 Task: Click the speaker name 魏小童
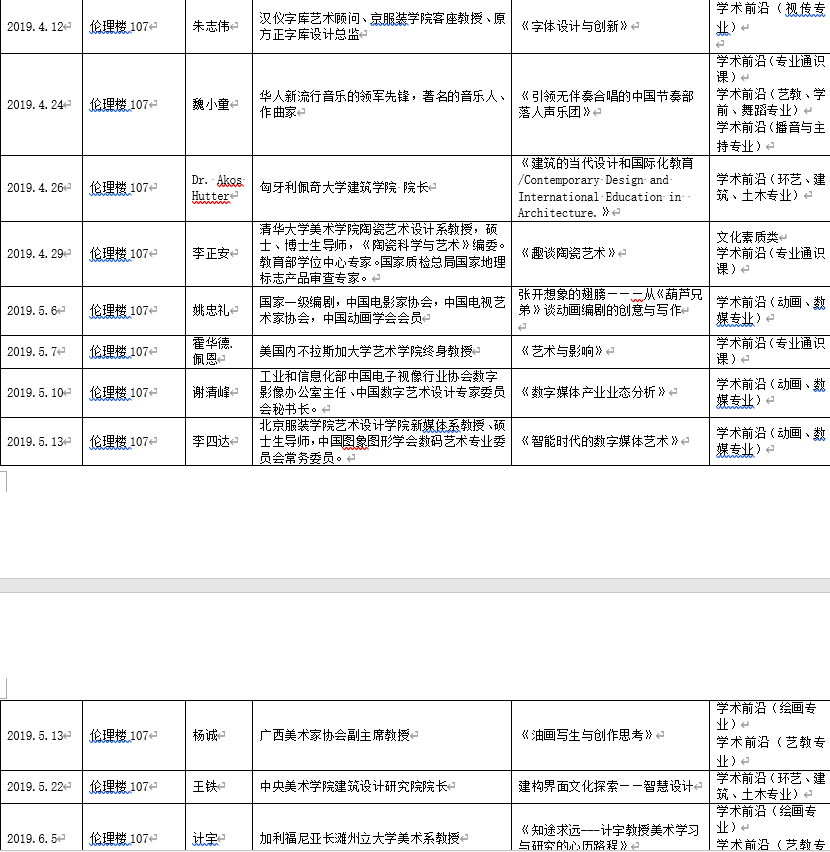click(x=210, y=104)
